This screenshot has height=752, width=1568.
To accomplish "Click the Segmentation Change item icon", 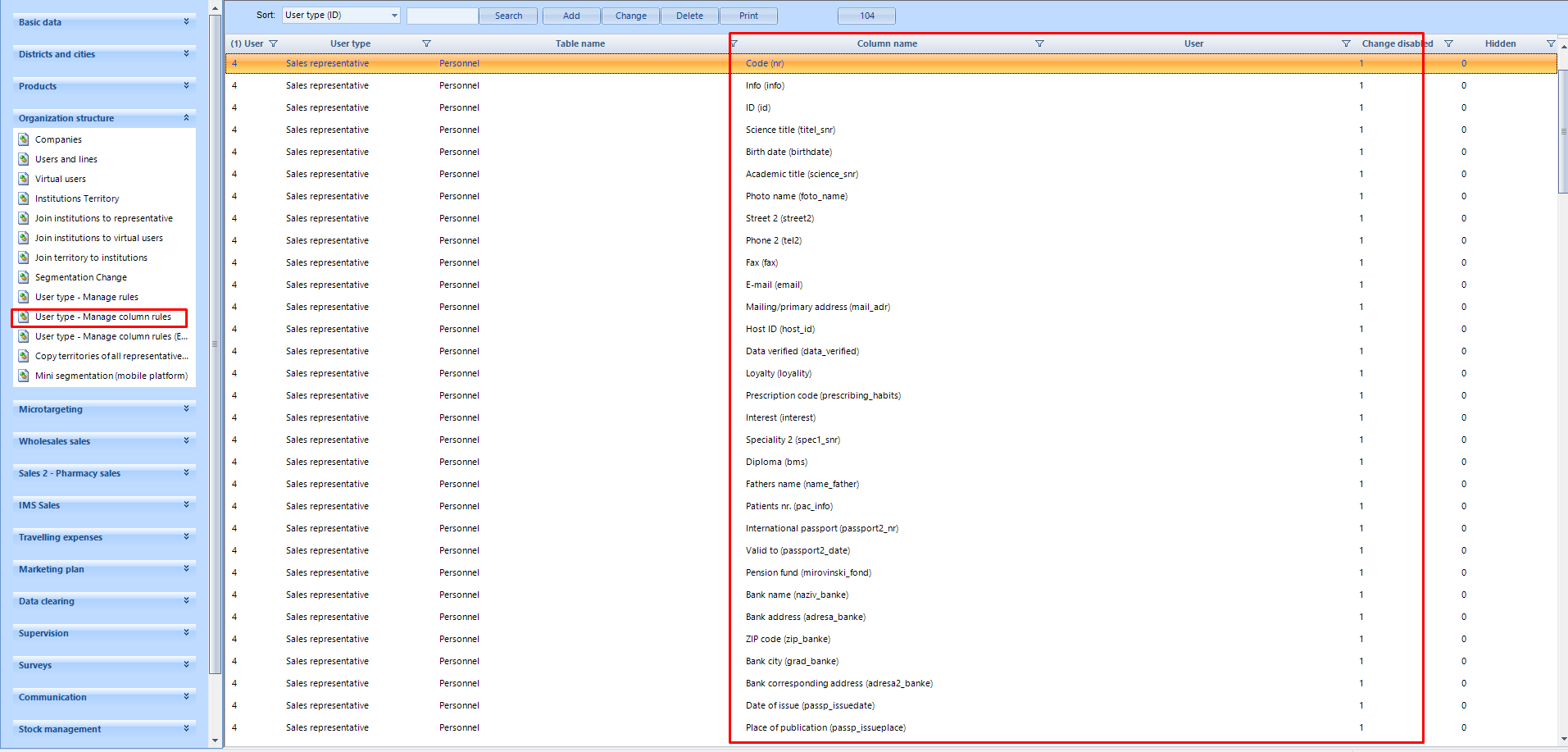I will tap(24, 277).
